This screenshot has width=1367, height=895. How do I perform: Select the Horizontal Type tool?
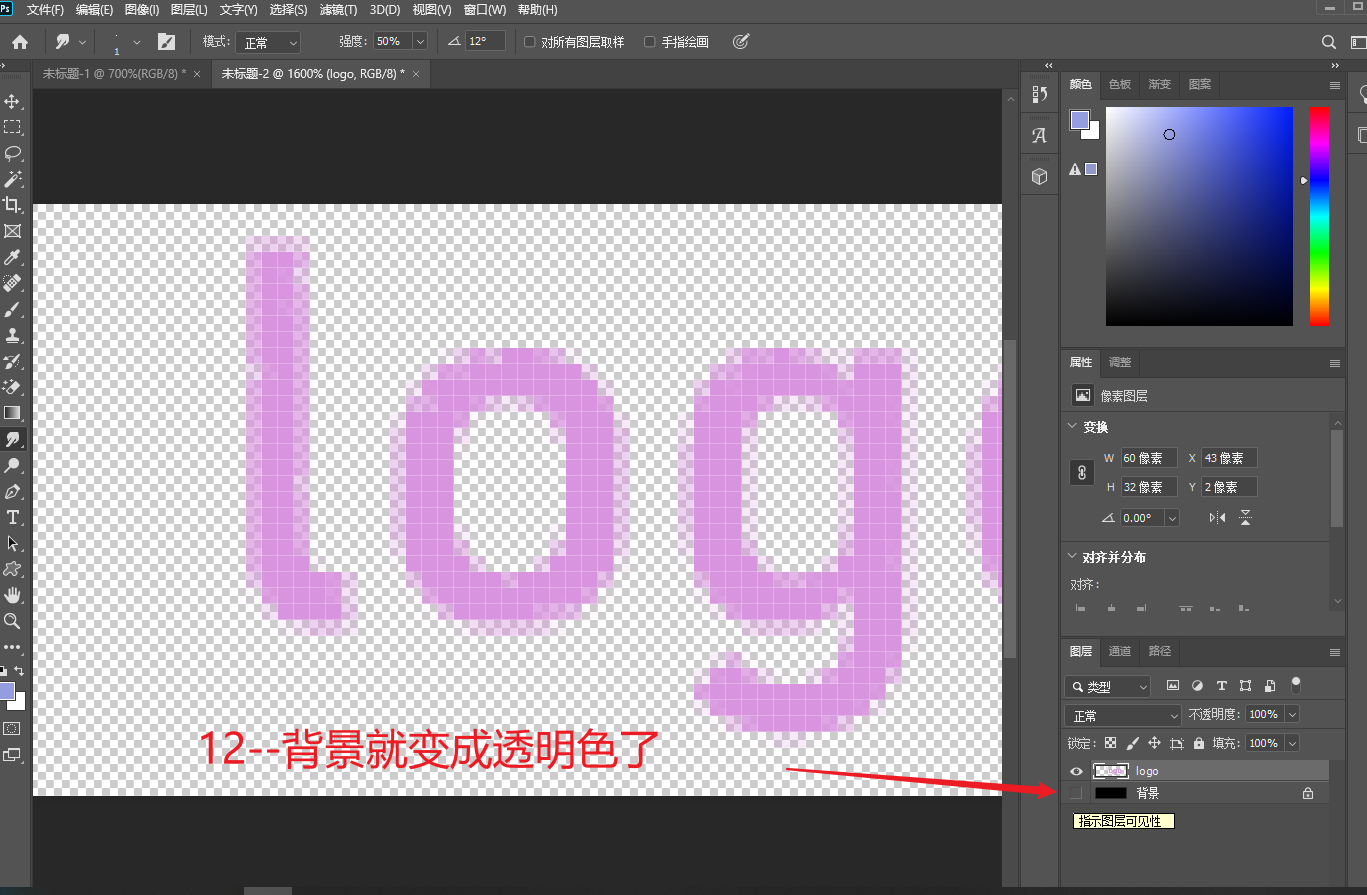[x=13, y=517]
